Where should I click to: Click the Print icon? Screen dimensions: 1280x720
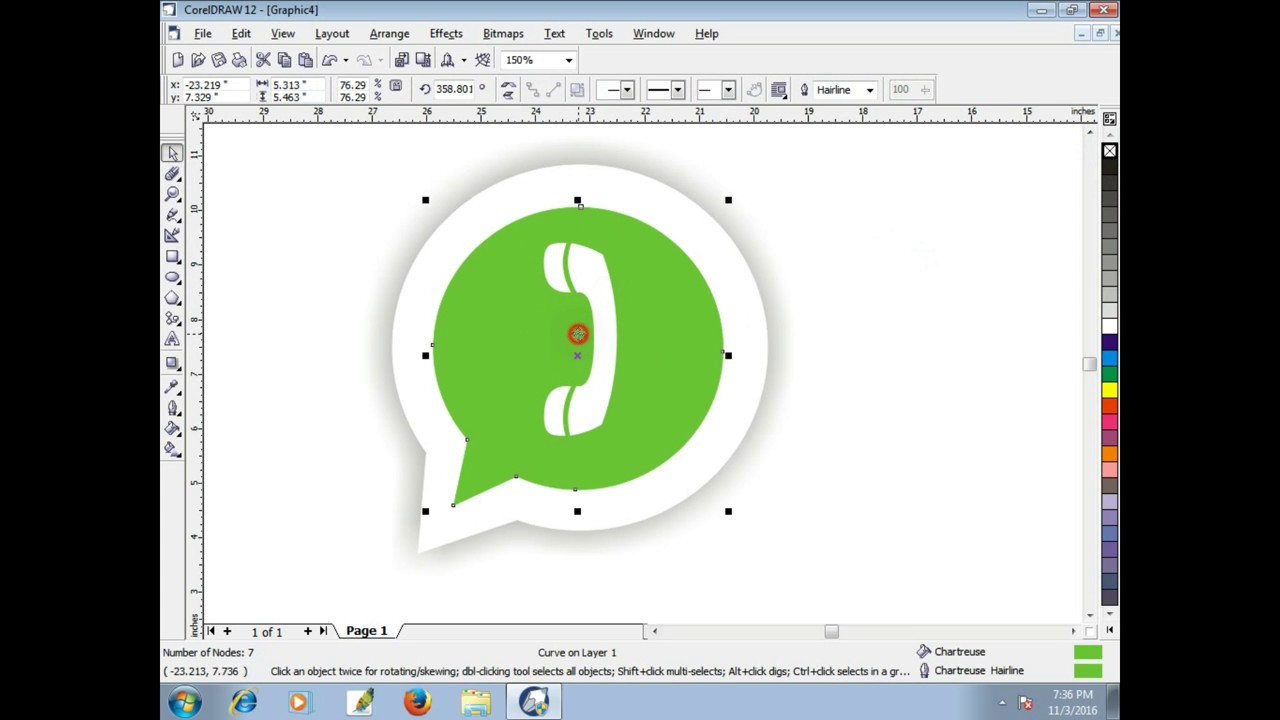pyautogui.click(x=240, y=60)
